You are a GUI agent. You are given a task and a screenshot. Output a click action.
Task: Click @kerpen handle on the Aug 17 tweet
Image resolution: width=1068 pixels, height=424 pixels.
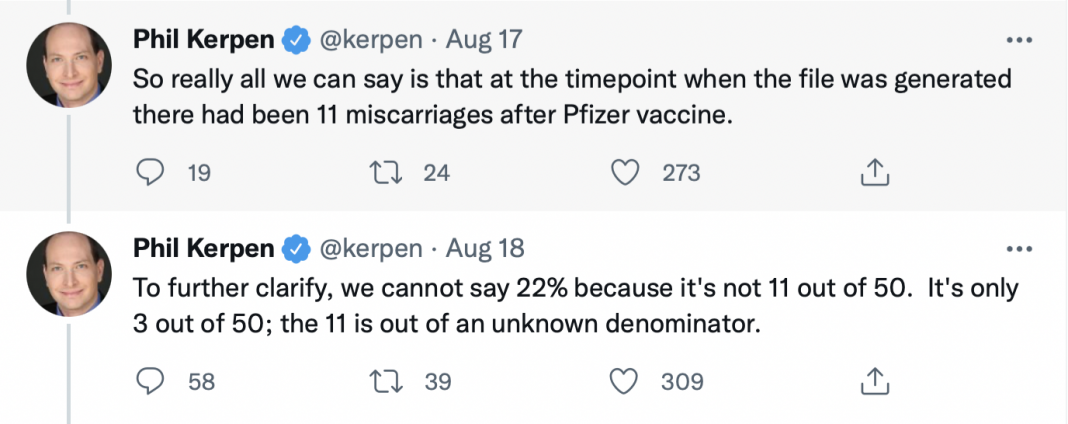373,40
